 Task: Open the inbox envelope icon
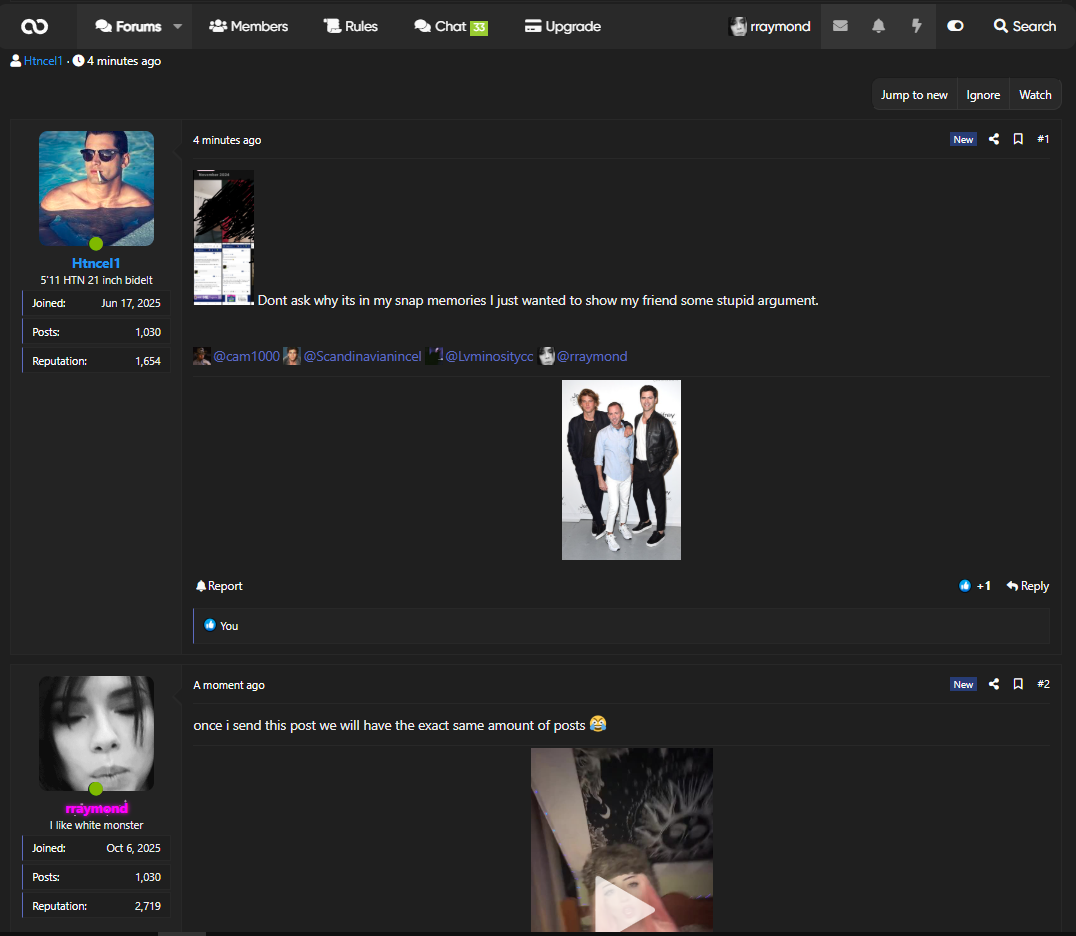tap(840, 26)
